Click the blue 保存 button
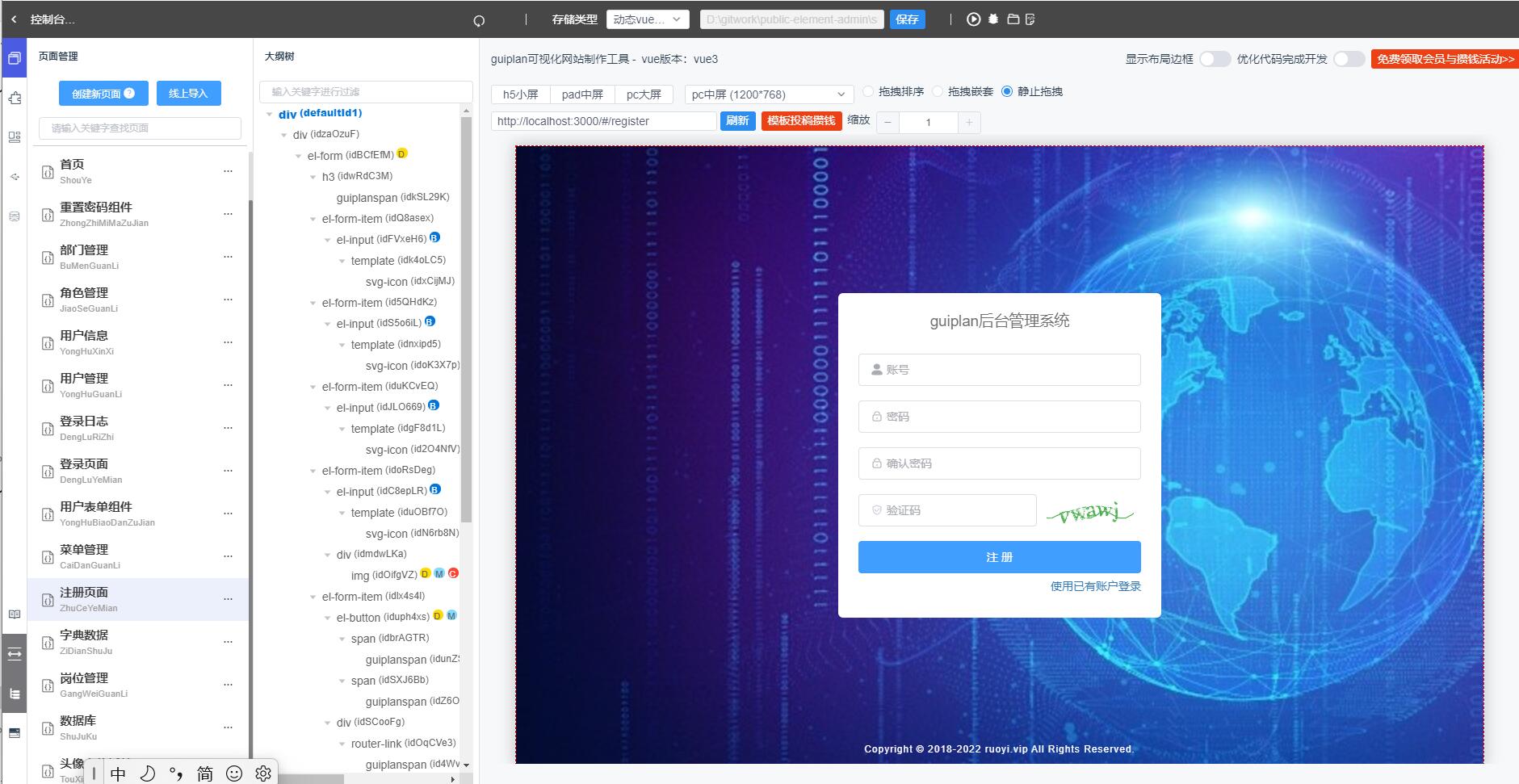1519x784 pixels. tap(907, 19)
